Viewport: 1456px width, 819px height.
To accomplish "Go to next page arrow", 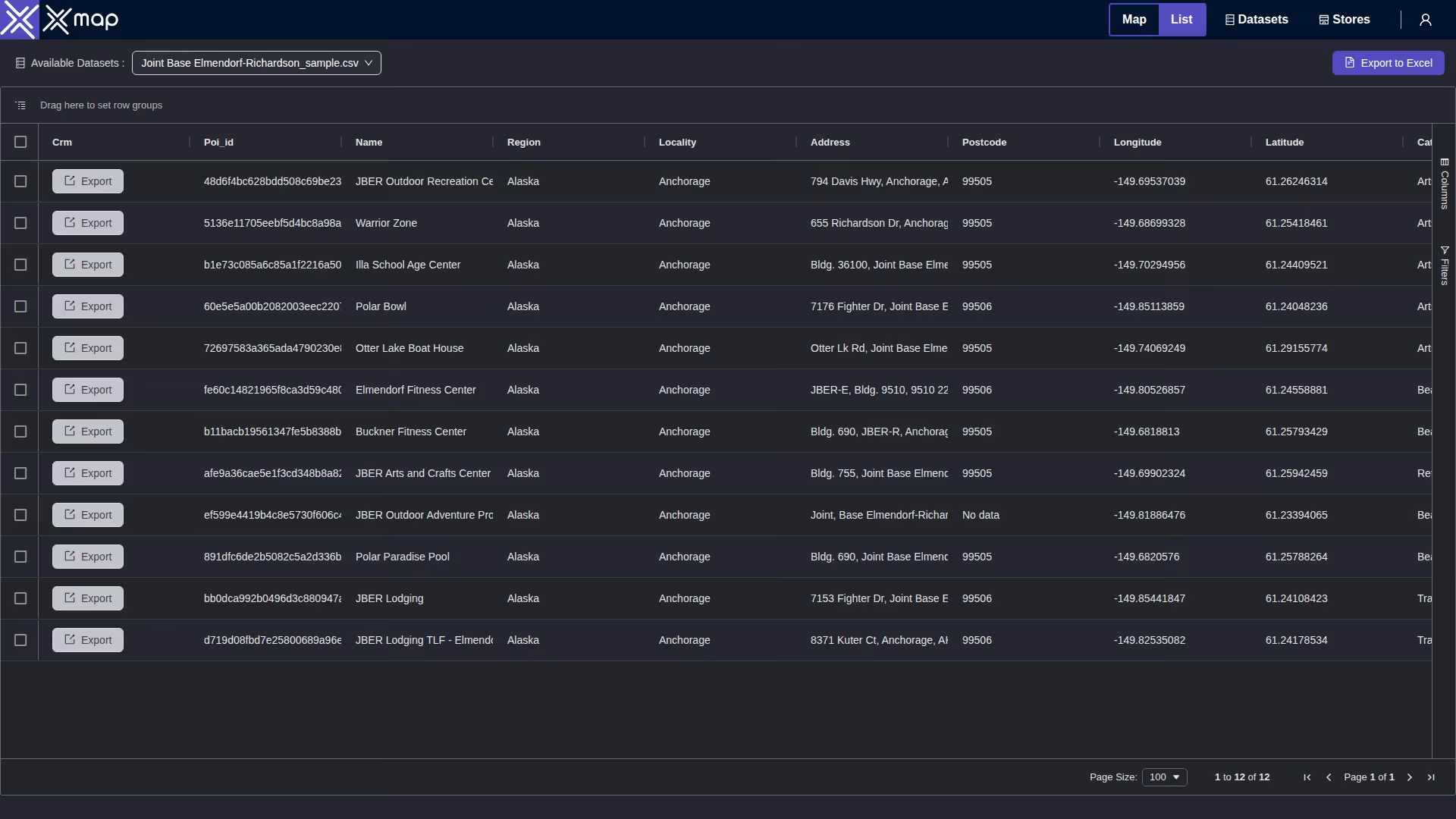I will coord(1410,777).
